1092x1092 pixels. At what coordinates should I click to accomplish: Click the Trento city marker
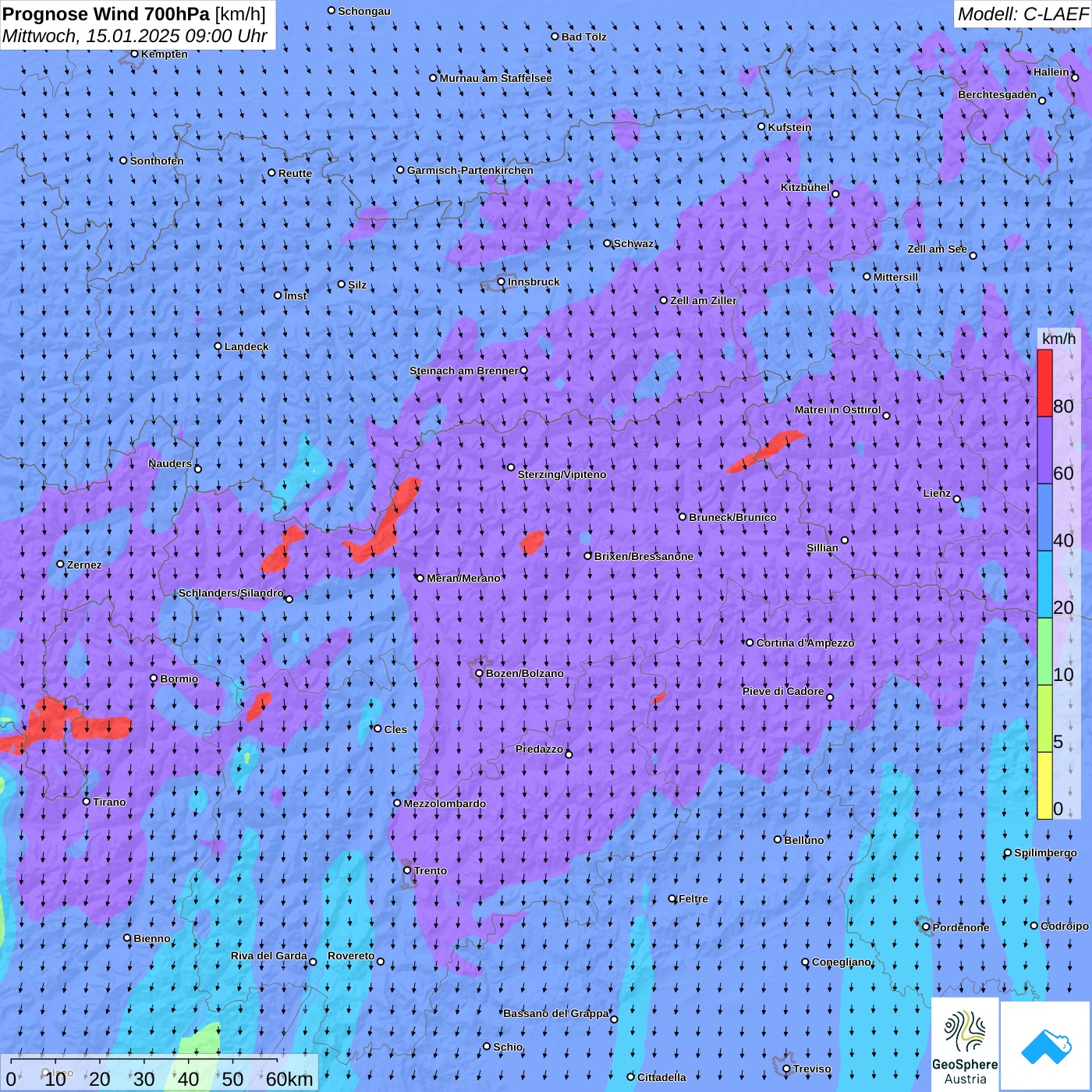407,870
